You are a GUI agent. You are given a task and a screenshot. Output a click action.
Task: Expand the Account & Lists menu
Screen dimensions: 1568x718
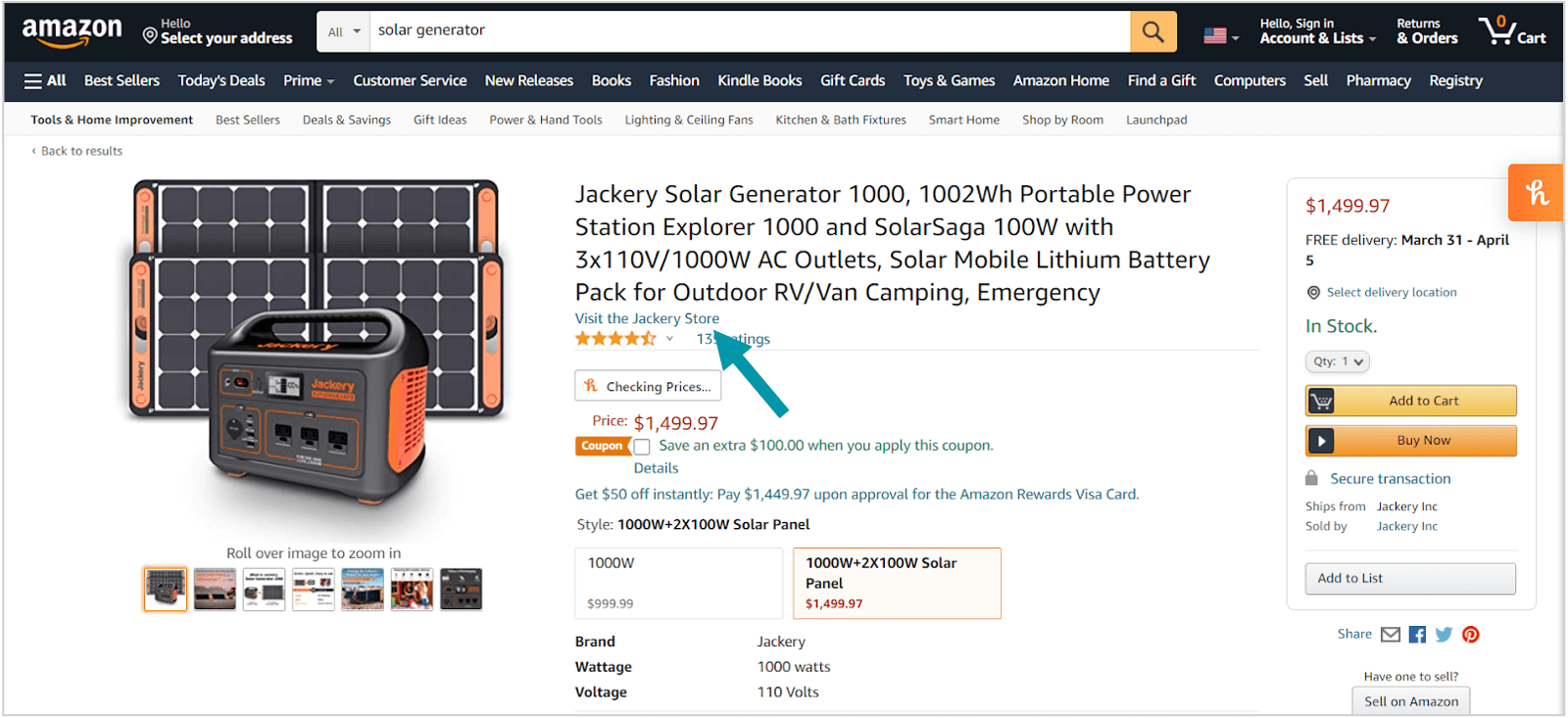pos(1317,31)
